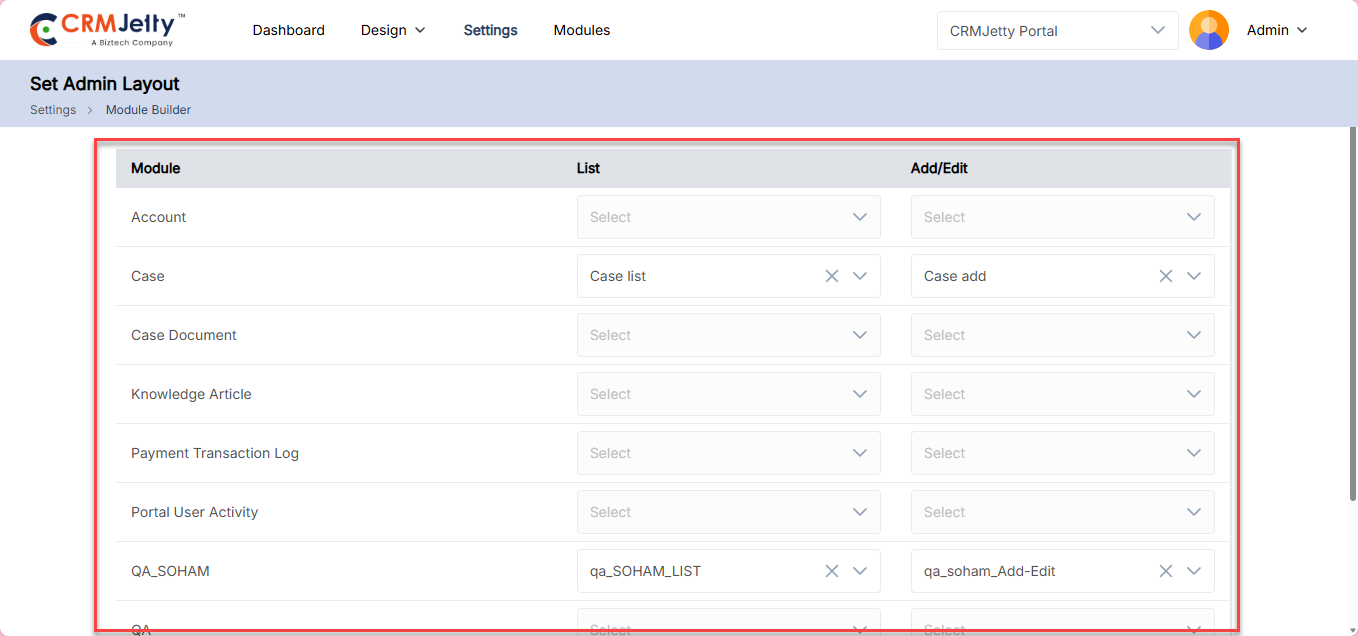The height and width of the screenshot is (636, 1358).
Task: Open the Payment Transaction Log Add/Edit dropdown
Action: (x=1061, y=453)
